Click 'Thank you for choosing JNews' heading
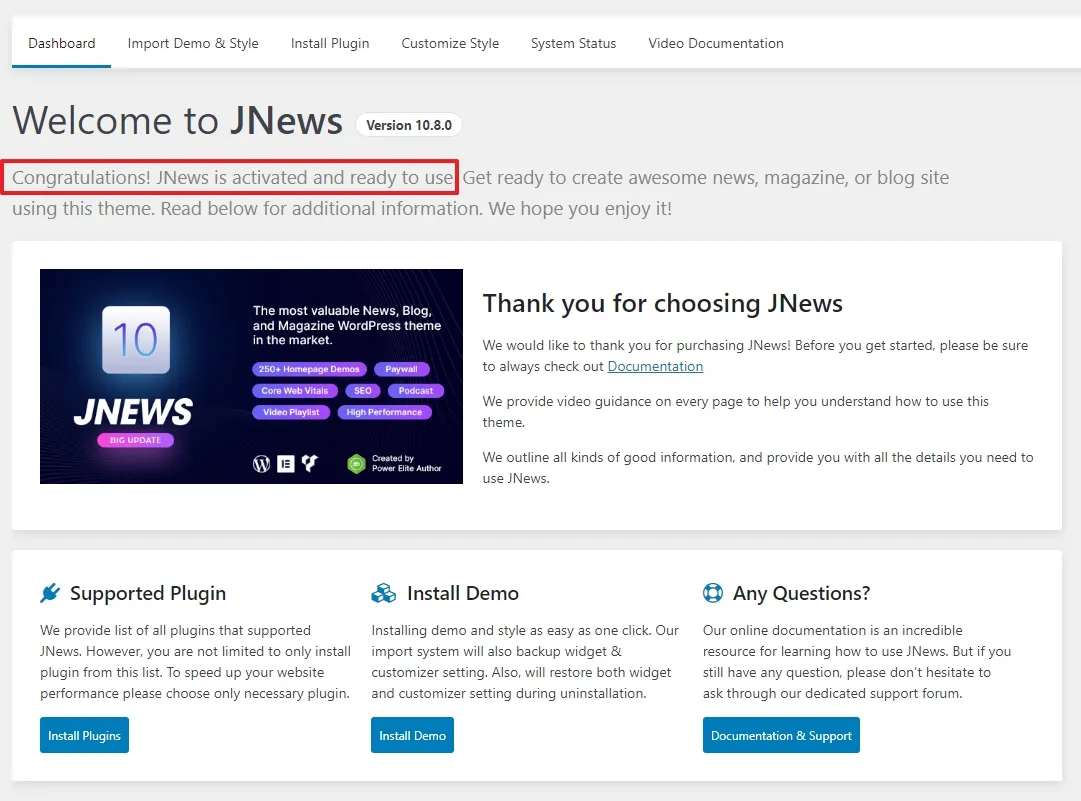The image size is (1081, 801). coord(663,303)
